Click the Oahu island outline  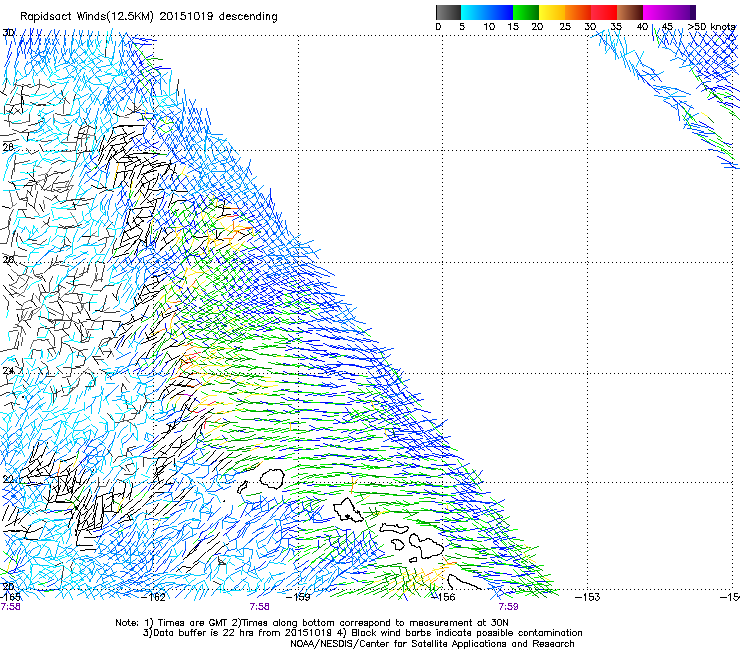tap(348, 510)
